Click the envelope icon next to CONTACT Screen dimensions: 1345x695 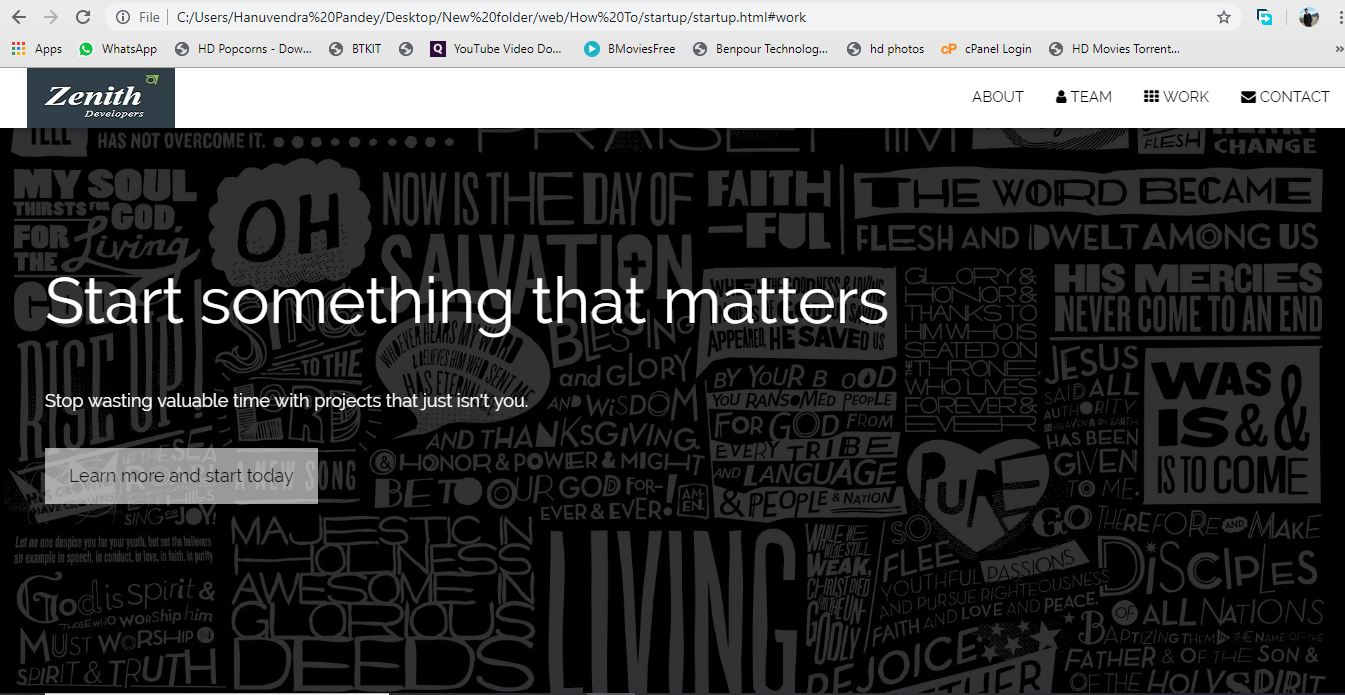(1247, 96)
